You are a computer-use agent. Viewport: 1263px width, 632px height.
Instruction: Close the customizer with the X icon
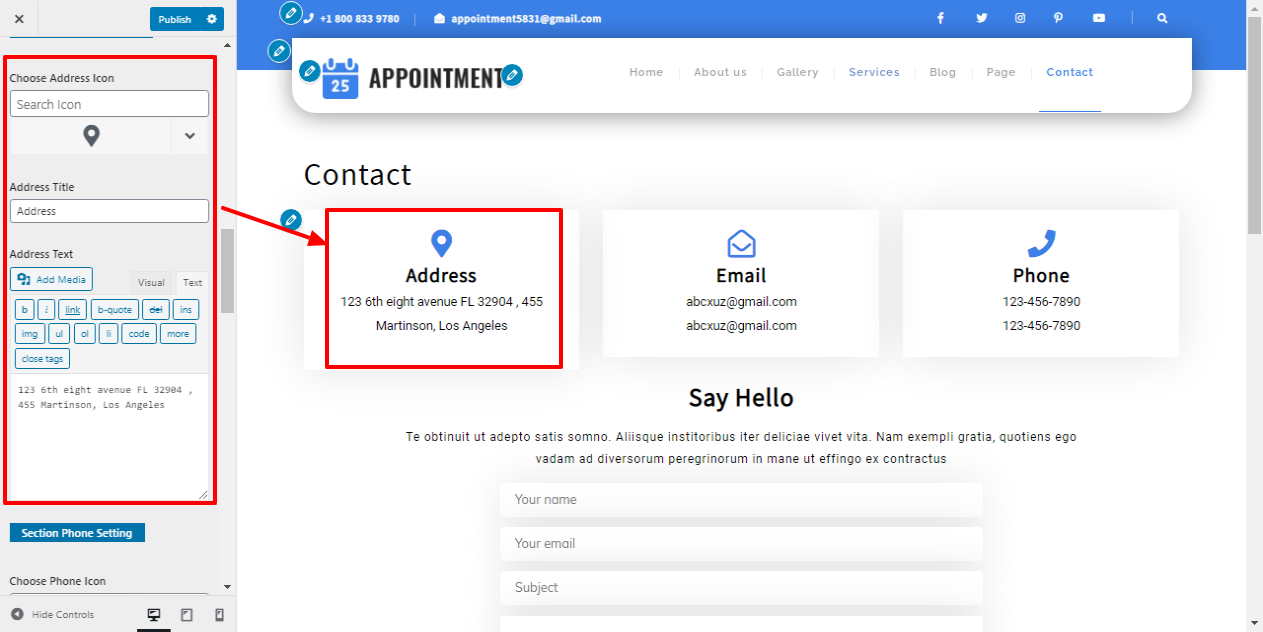click(x=19, y=19)
